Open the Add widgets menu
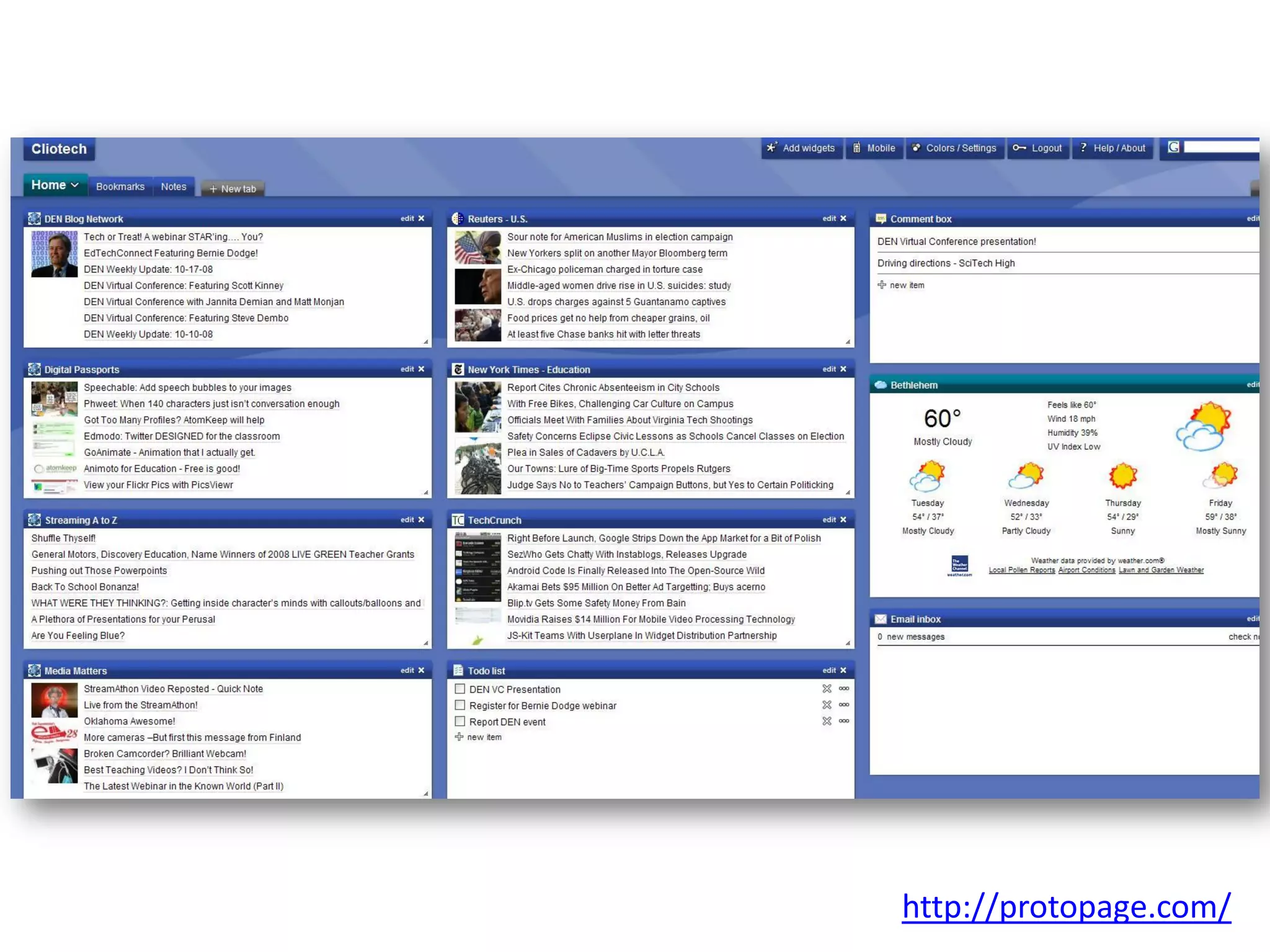This screenshot has height=952, width=1270. [x=801, y=148]
